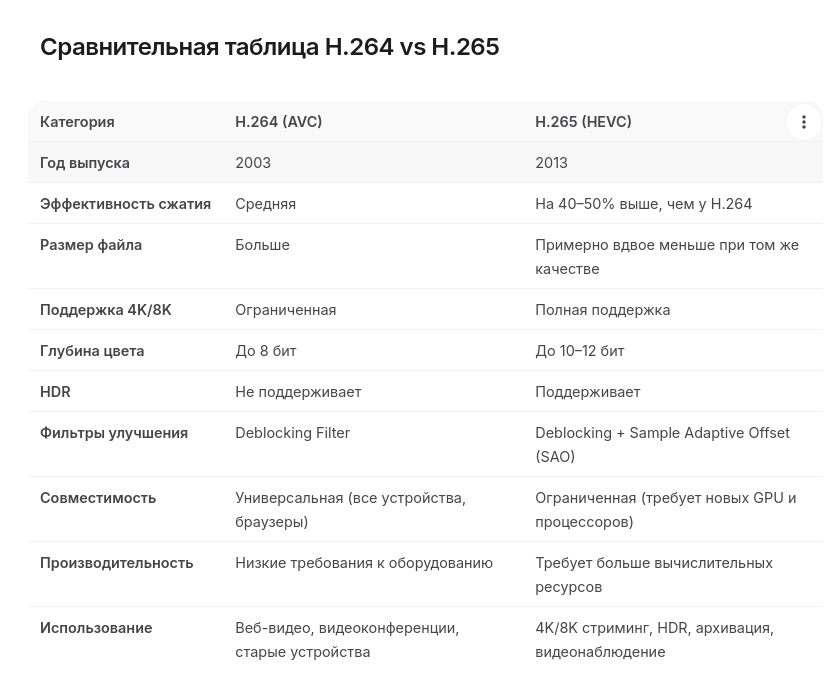Click the "Использование" row label
838x700 pixels.
point(96,628)
